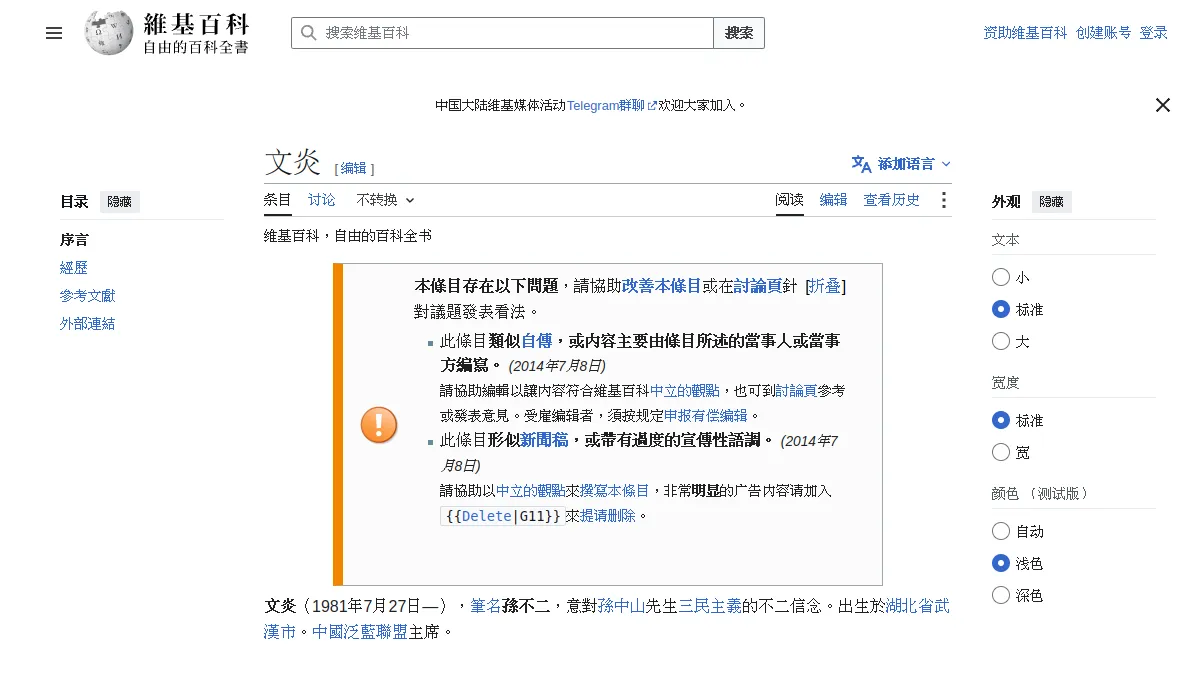Image resolution: width=1200 pixels, height=675 pixels.
Task: Click the magnifier icon in search box
Action: tap(308, 33)
